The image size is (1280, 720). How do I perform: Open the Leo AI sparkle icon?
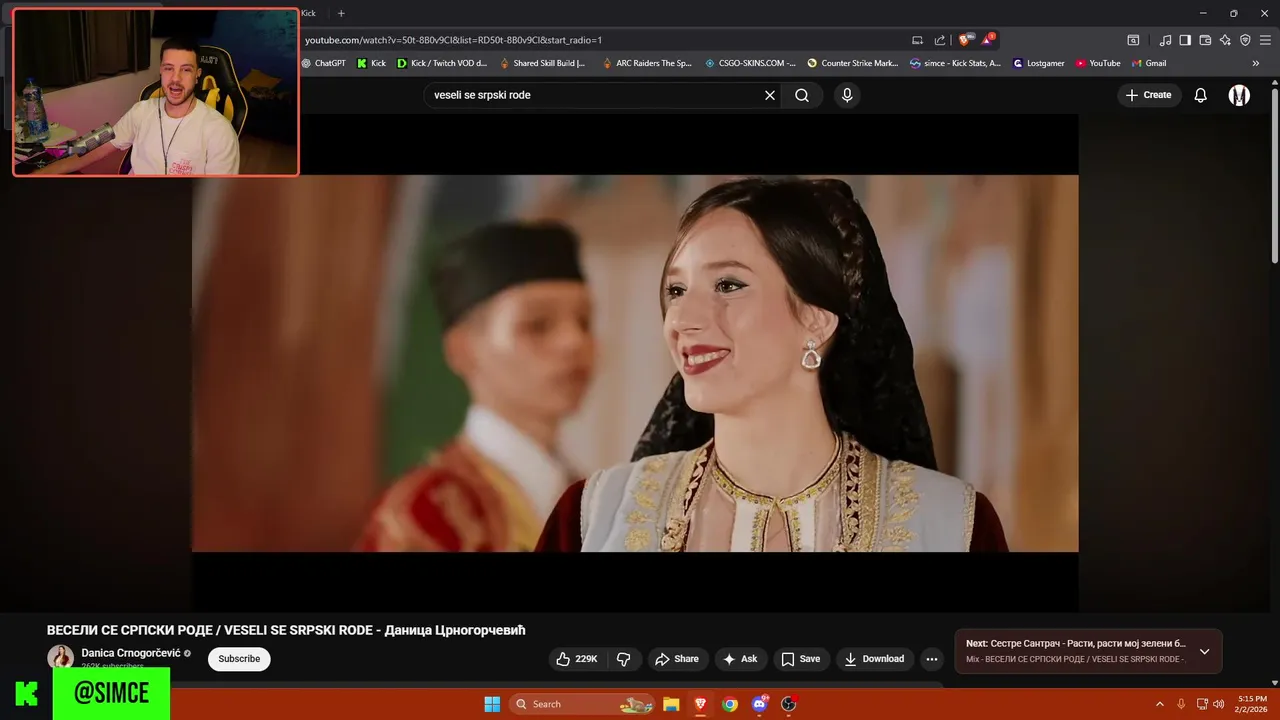click(x=1225, y=40)
